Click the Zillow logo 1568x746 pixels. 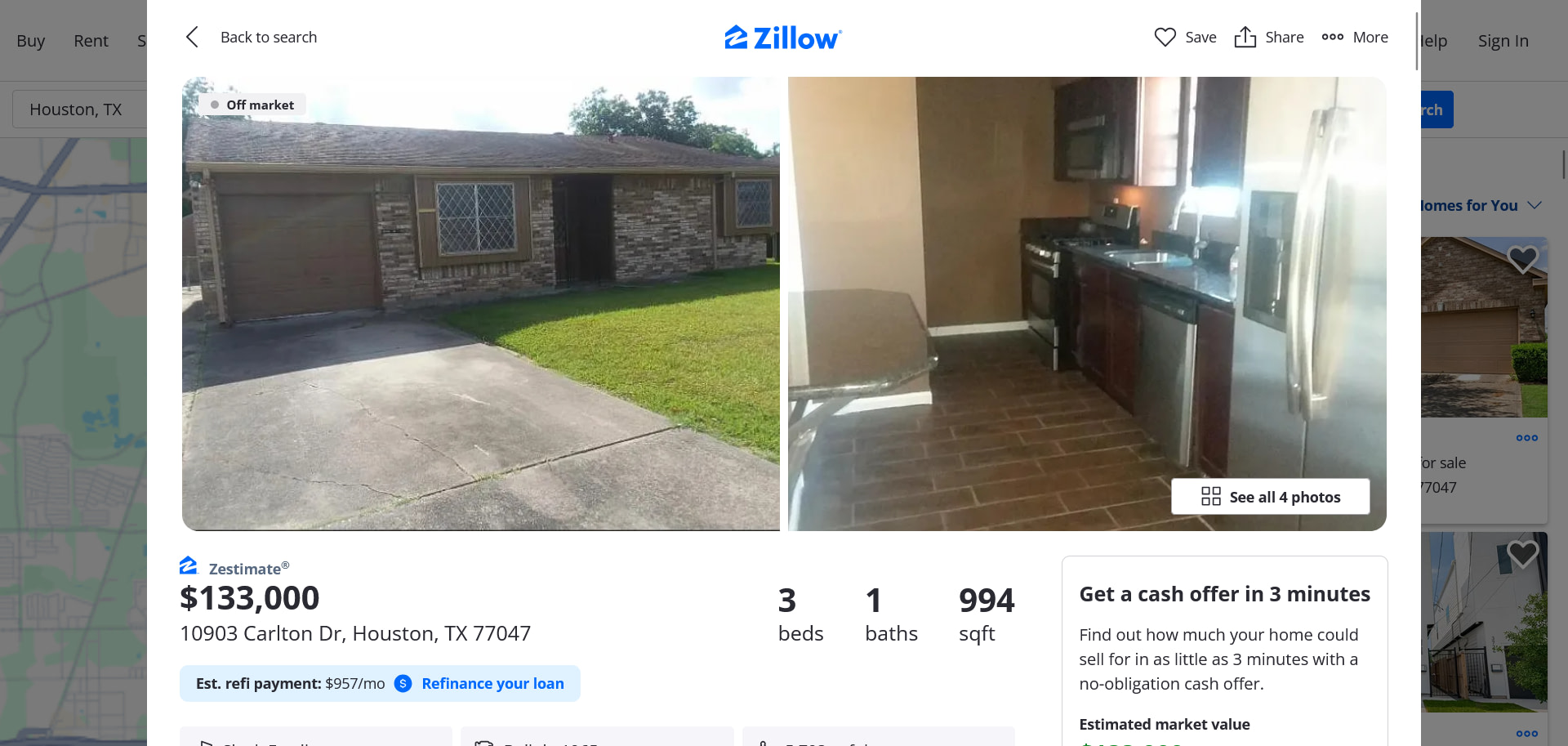coord(783,38)
